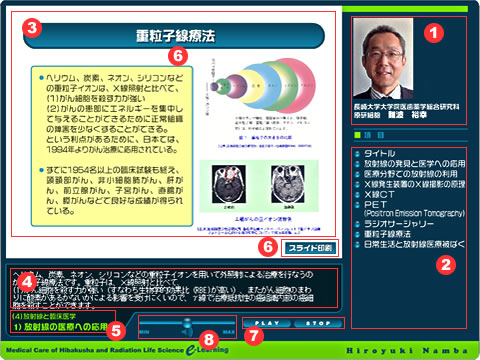The image size is (480, 360).
Task: Click the volume slider knob
Action: point(187,322)
